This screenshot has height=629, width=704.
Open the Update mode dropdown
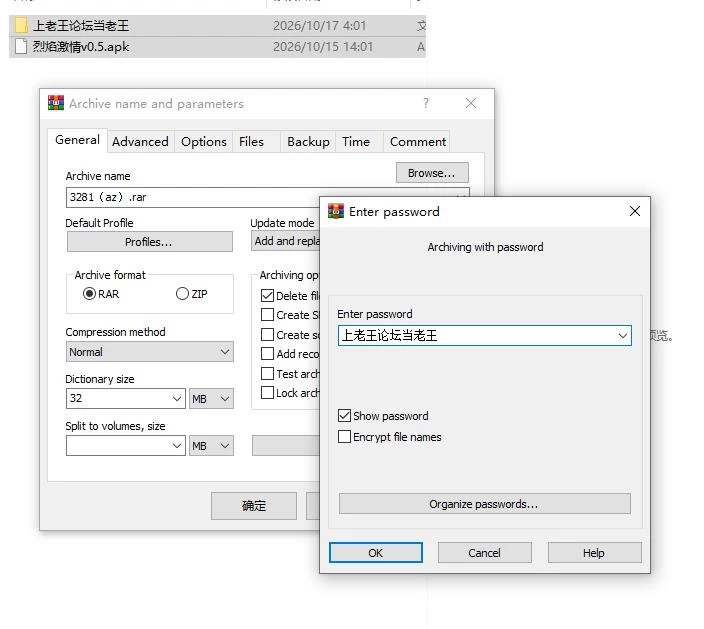pyautogui.click(x=286, y=241)
